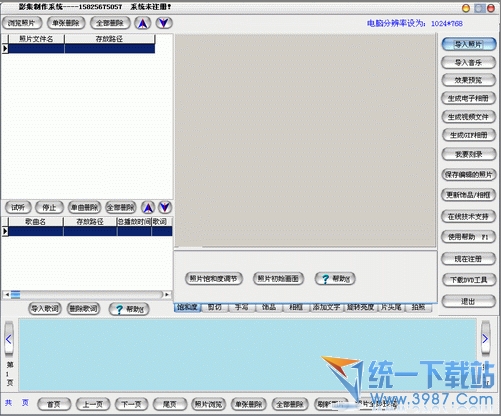Open 帮助 beside the 删除歌词 button
The width and height of the screenshot is (501, 416).
129,309
